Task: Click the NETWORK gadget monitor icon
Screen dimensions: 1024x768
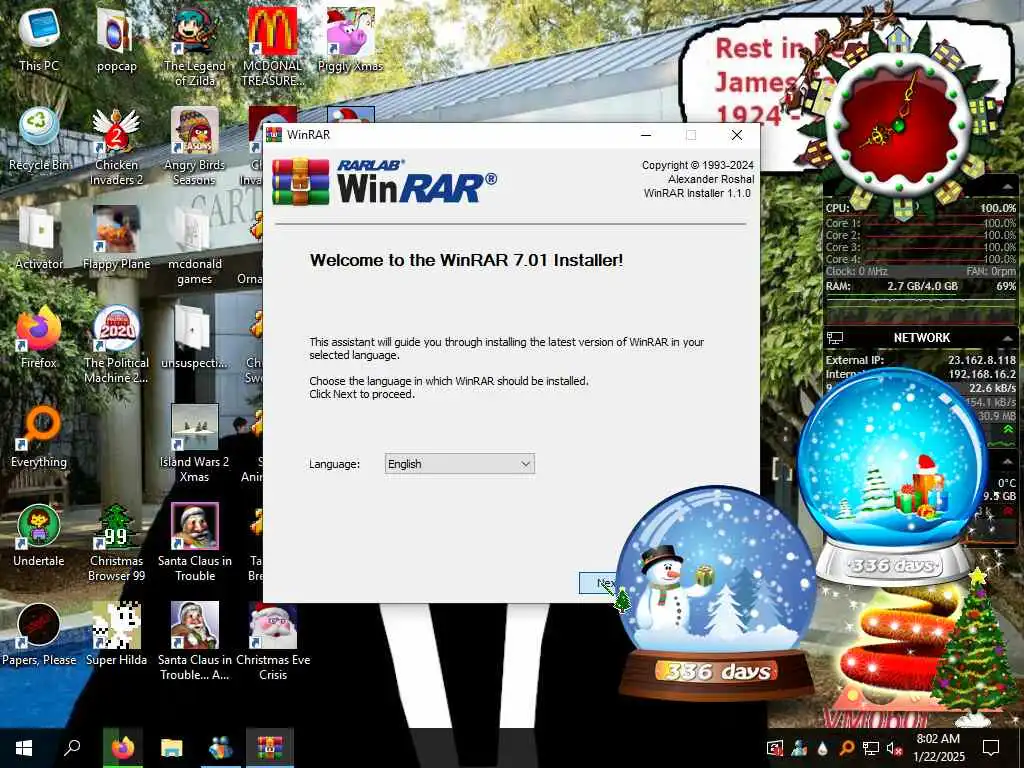Action: [x=835, y=338]
